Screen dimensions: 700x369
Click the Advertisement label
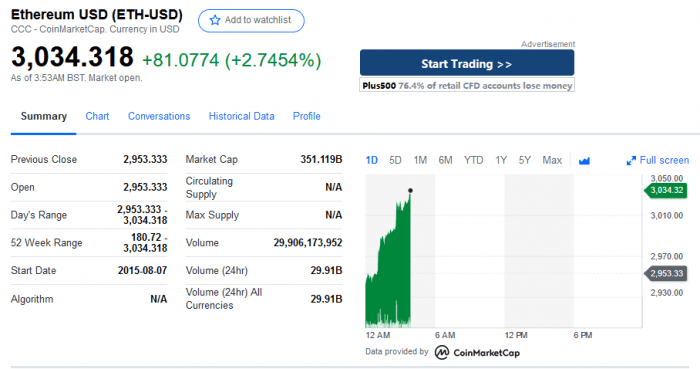(548, 44)
